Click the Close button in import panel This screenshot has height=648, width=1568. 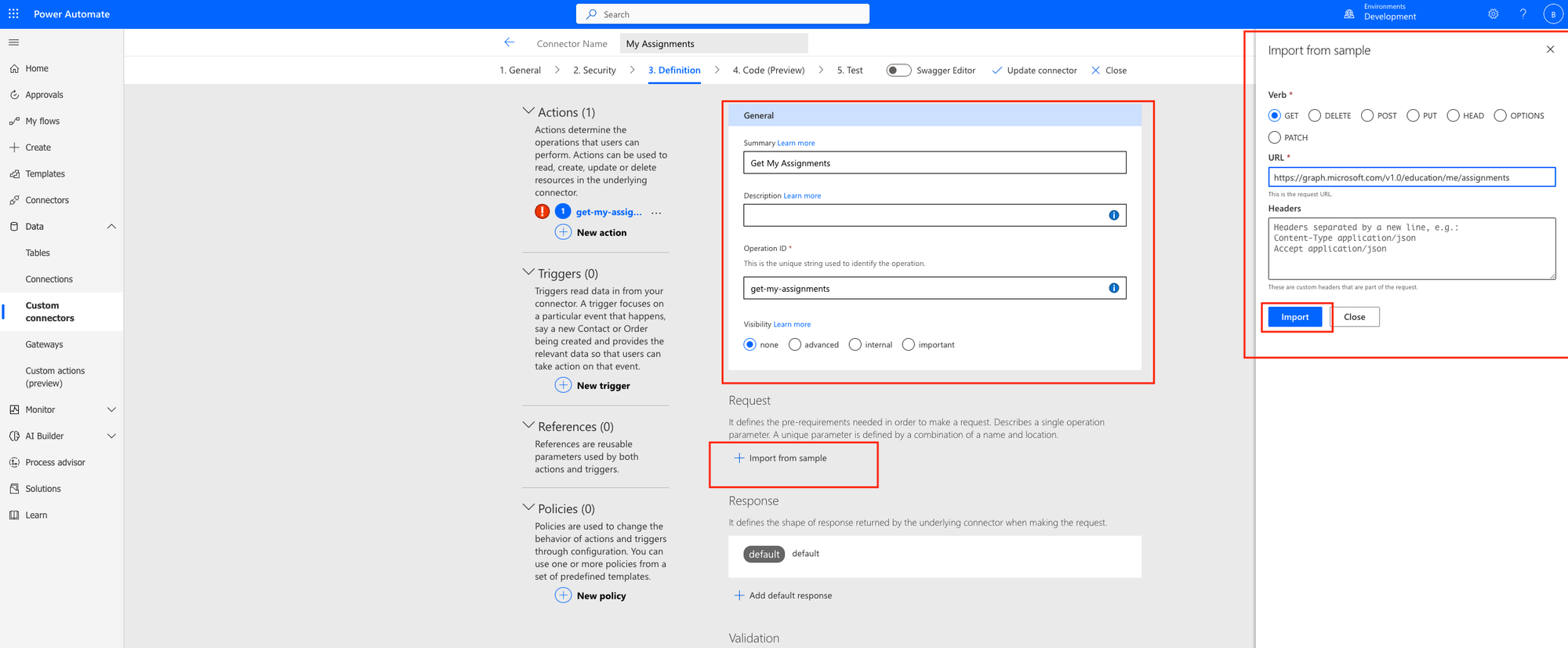point(1354,317)
